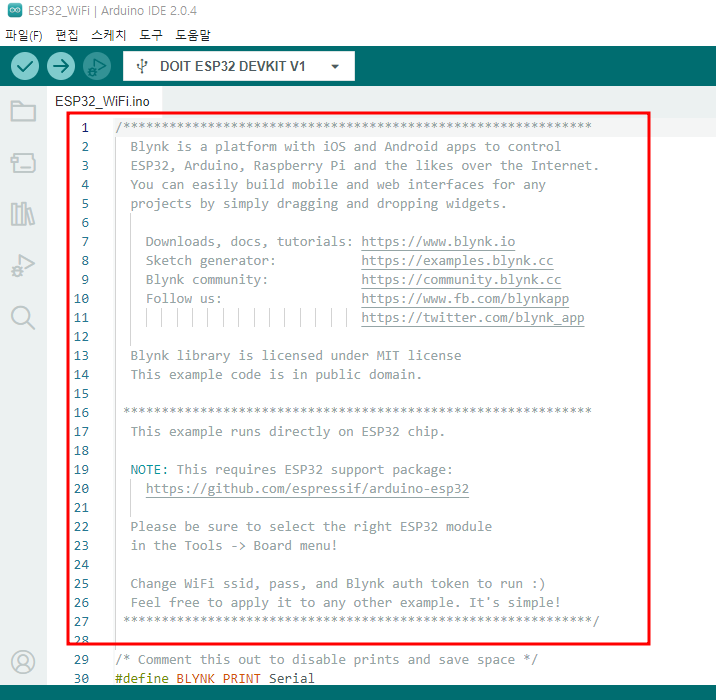Image resolution: width=716 pixels, height=700 pixels.
Task: Open the 도움말 menu
Action: 193,35
